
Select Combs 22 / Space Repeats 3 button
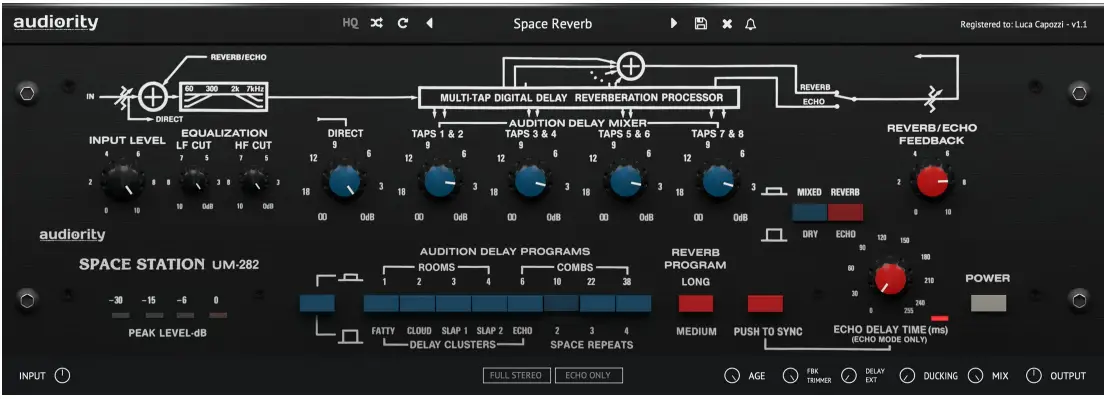tap(597, 304)
